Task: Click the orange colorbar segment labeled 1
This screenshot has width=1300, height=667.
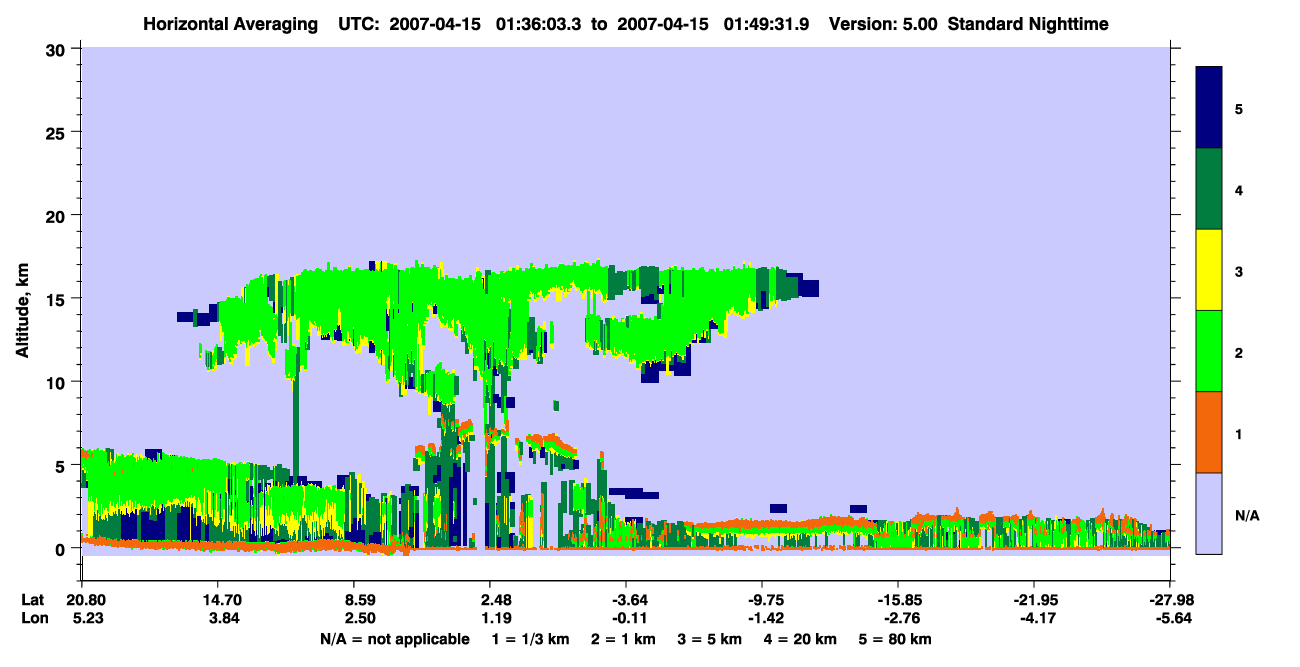Action: pos(1209,432)
